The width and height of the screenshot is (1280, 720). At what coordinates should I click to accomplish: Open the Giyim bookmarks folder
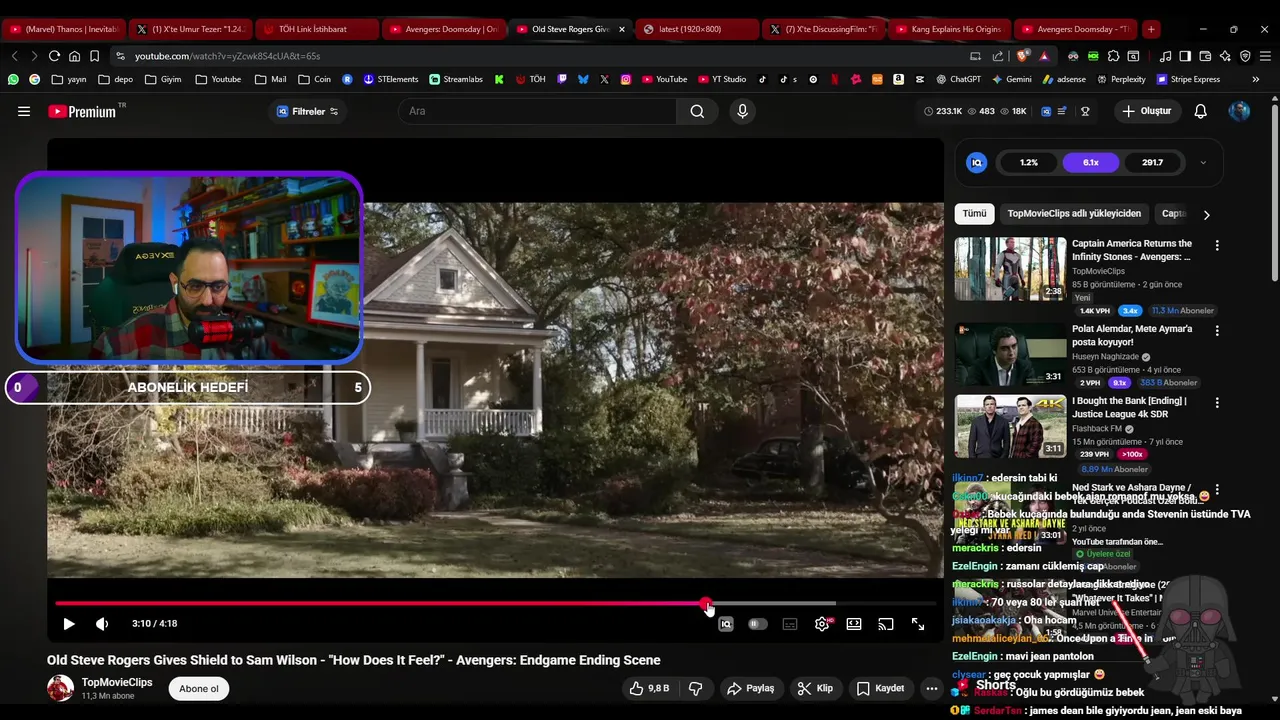(x=163, y=79)
